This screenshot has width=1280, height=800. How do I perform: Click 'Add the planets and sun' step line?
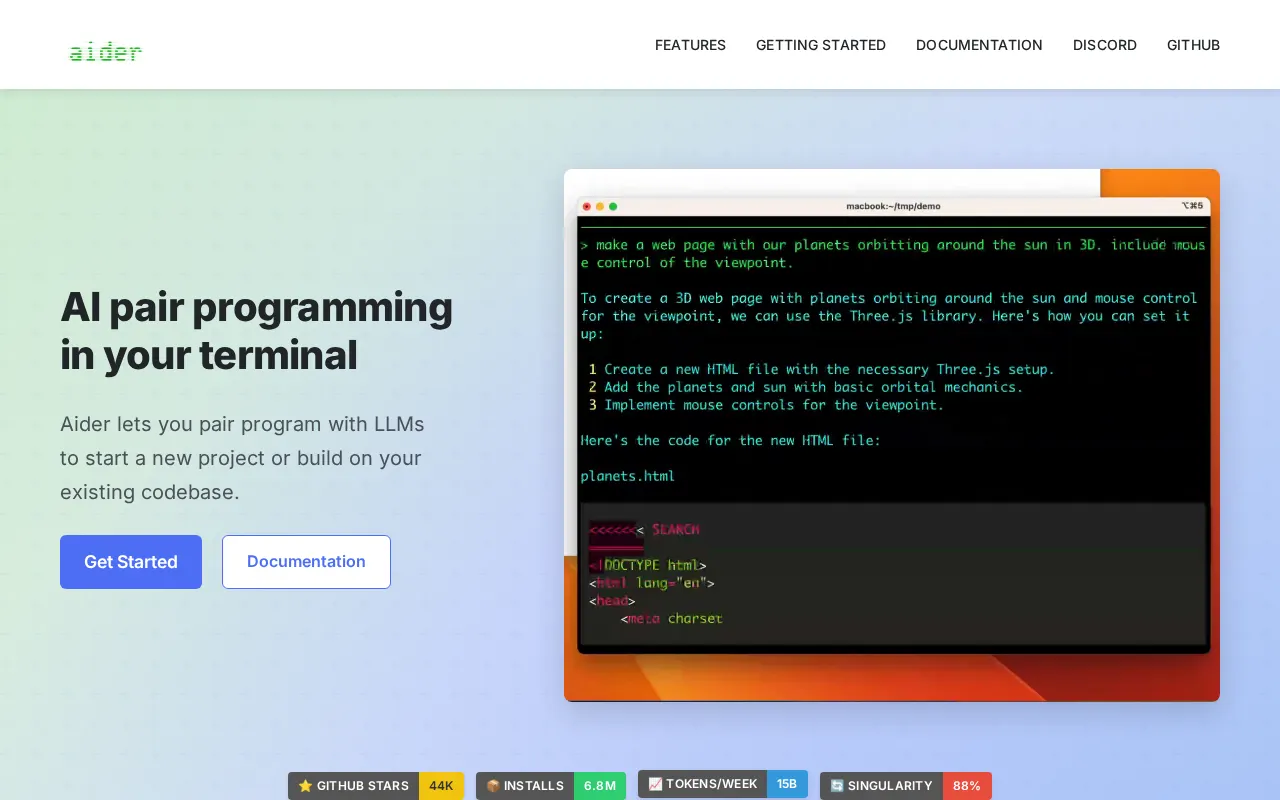806,387
